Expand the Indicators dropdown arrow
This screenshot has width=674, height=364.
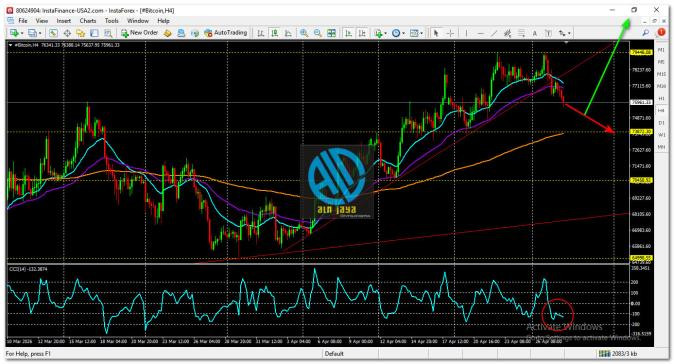pyautogui.click(x=385, y=33)
